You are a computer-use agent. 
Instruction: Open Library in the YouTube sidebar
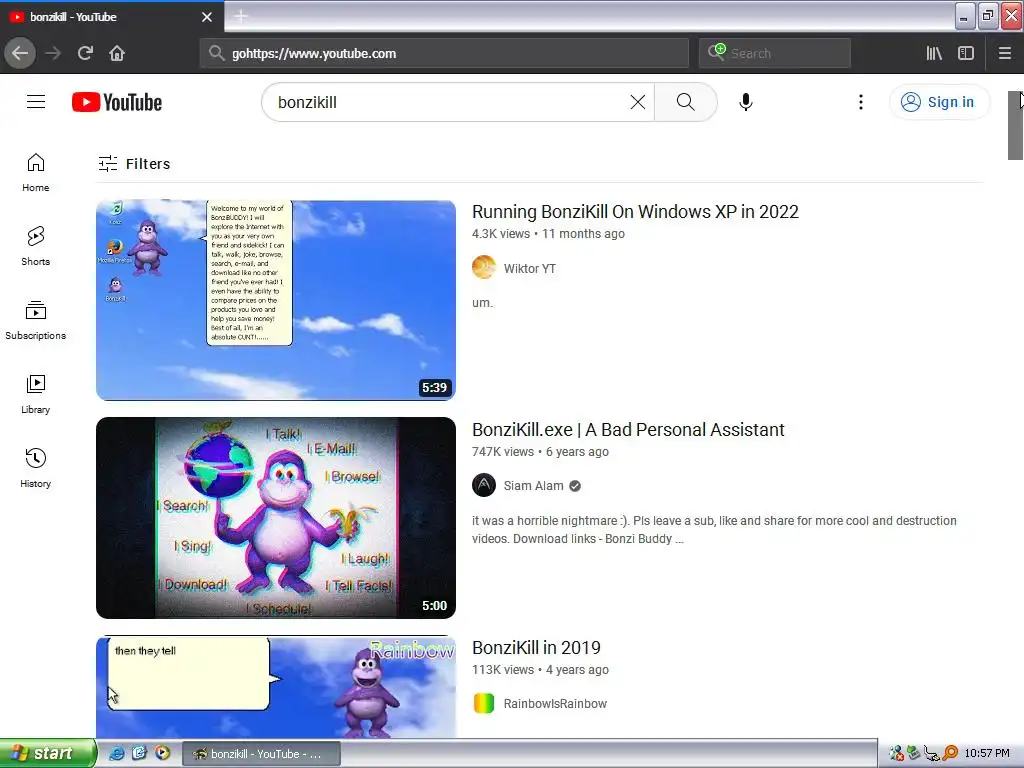tap(35, 394)
